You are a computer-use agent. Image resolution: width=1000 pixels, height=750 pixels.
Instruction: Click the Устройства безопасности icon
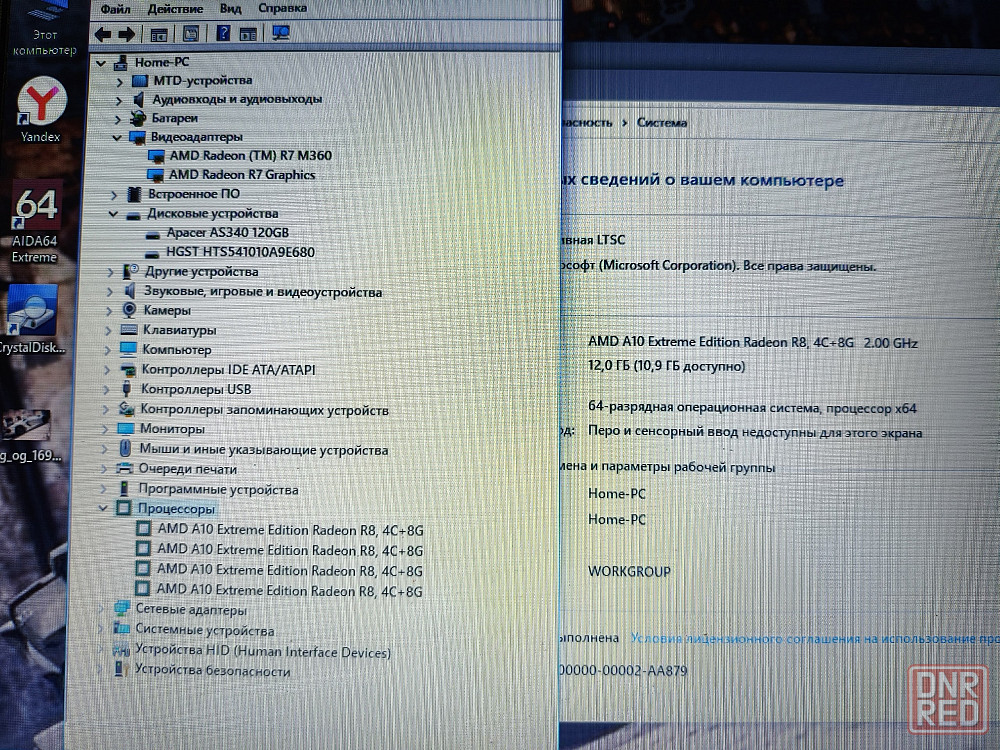pyautogui.click(x=119, y=670)
